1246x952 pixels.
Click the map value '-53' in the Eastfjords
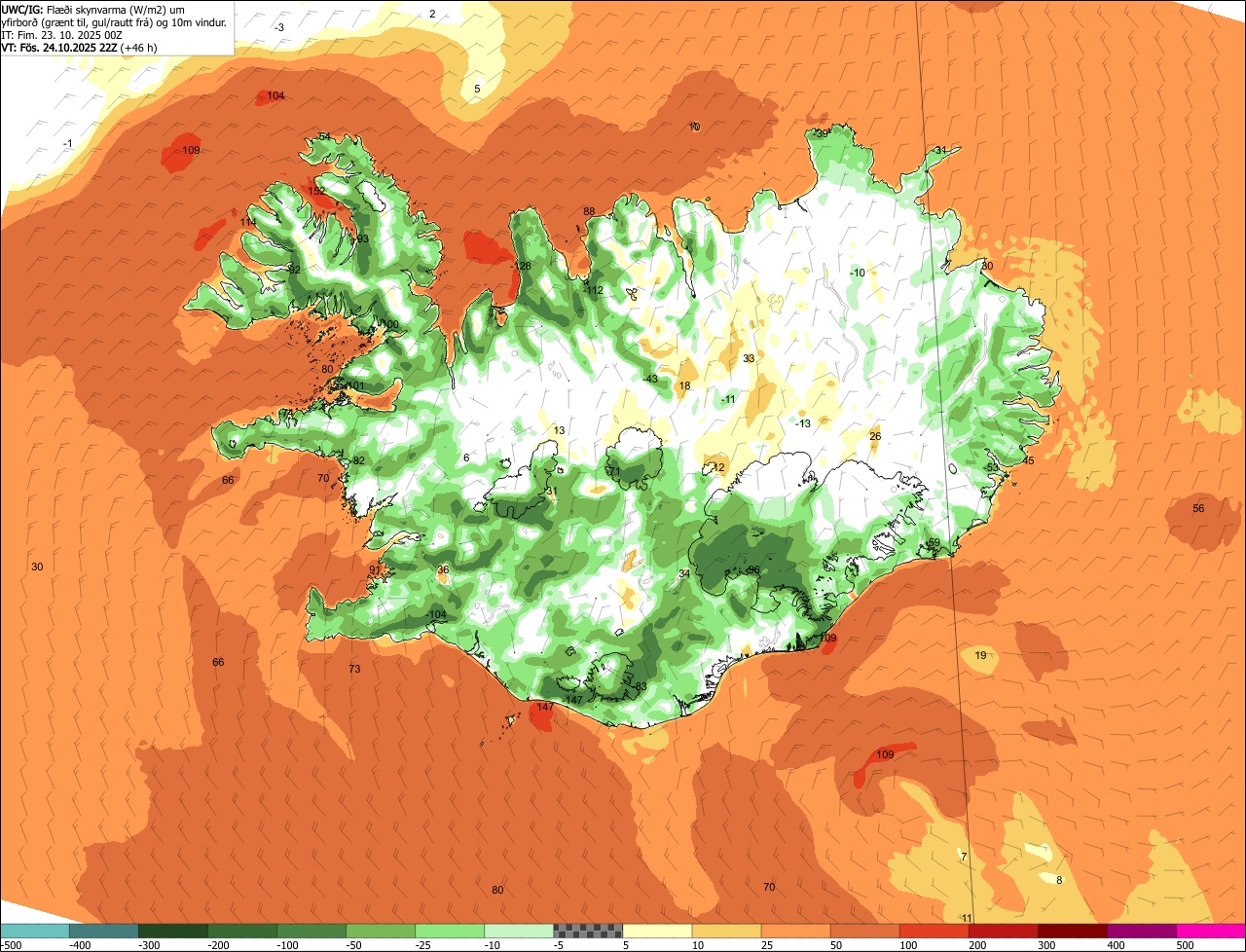(x=991, y=468)
